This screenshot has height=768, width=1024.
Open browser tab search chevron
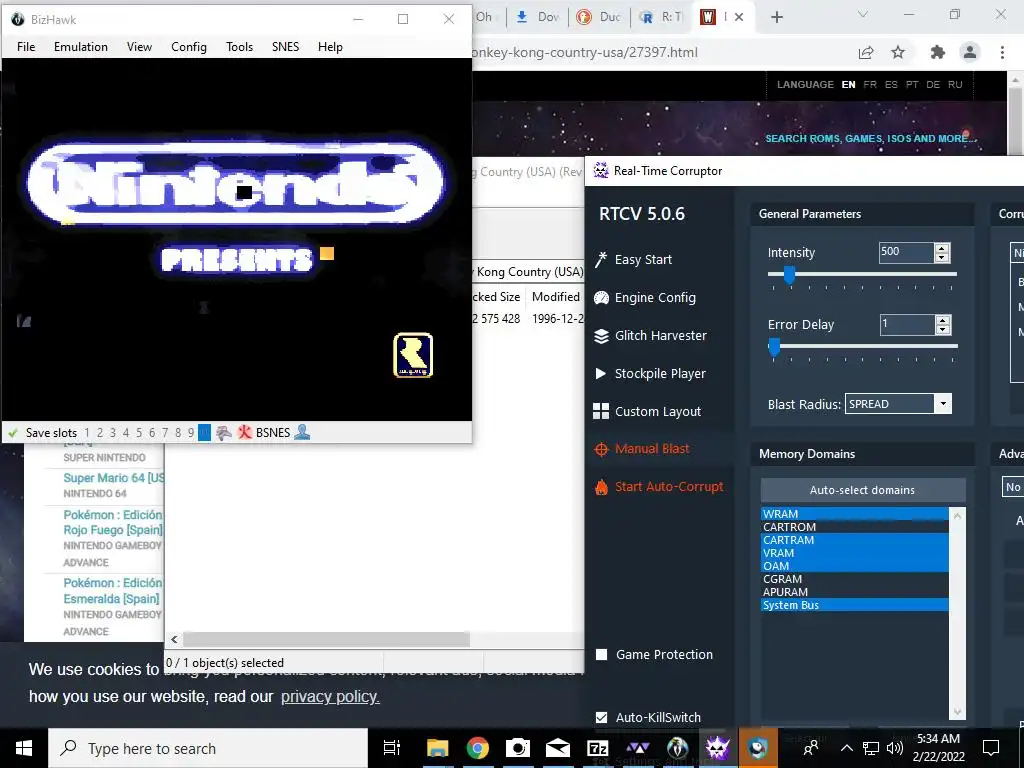863,15
